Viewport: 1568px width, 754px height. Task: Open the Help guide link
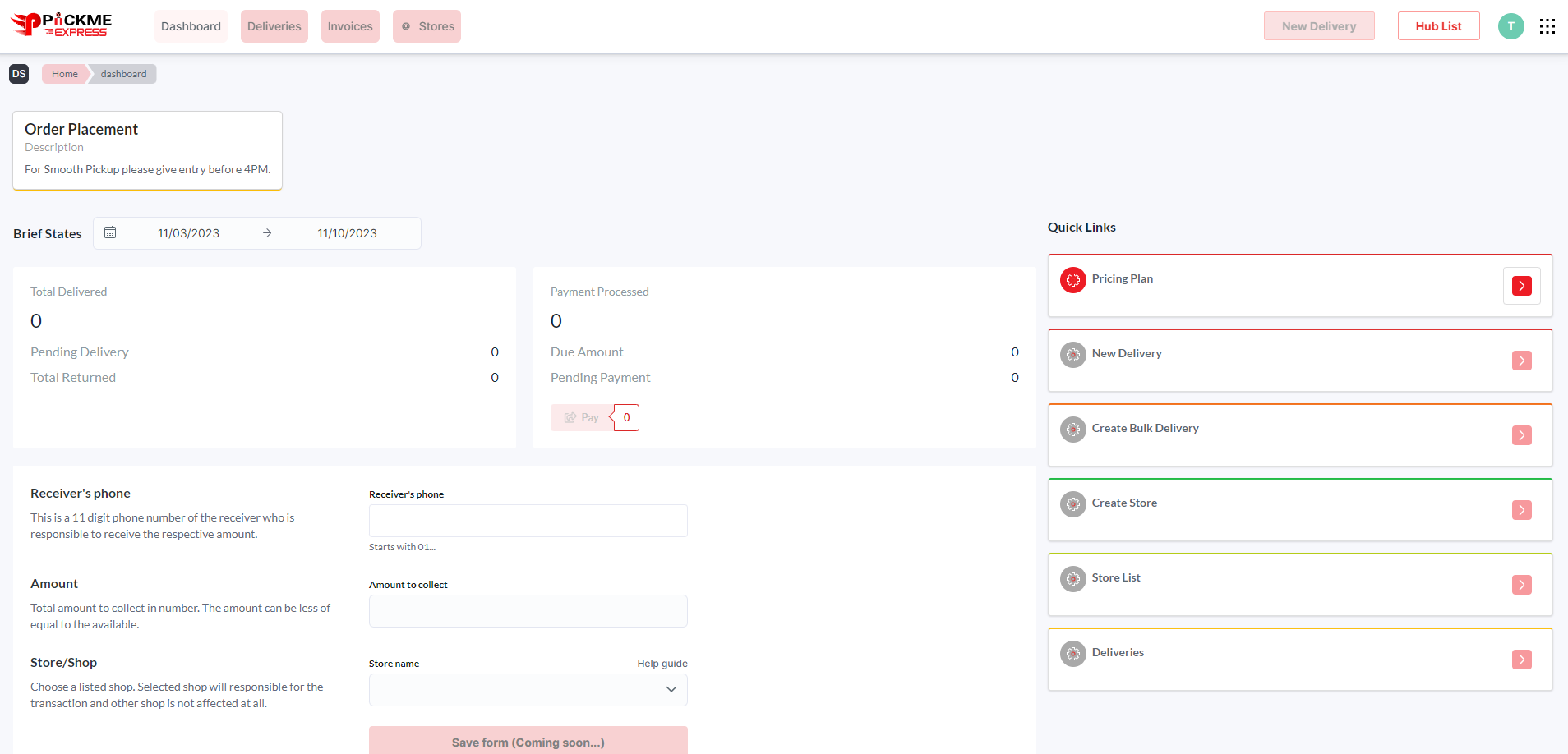662,664
